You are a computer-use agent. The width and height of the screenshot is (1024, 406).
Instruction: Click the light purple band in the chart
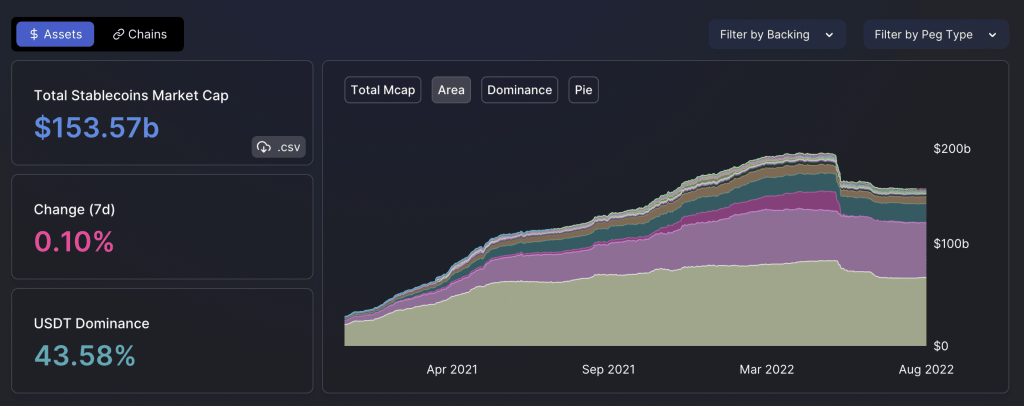coord(700,245)
